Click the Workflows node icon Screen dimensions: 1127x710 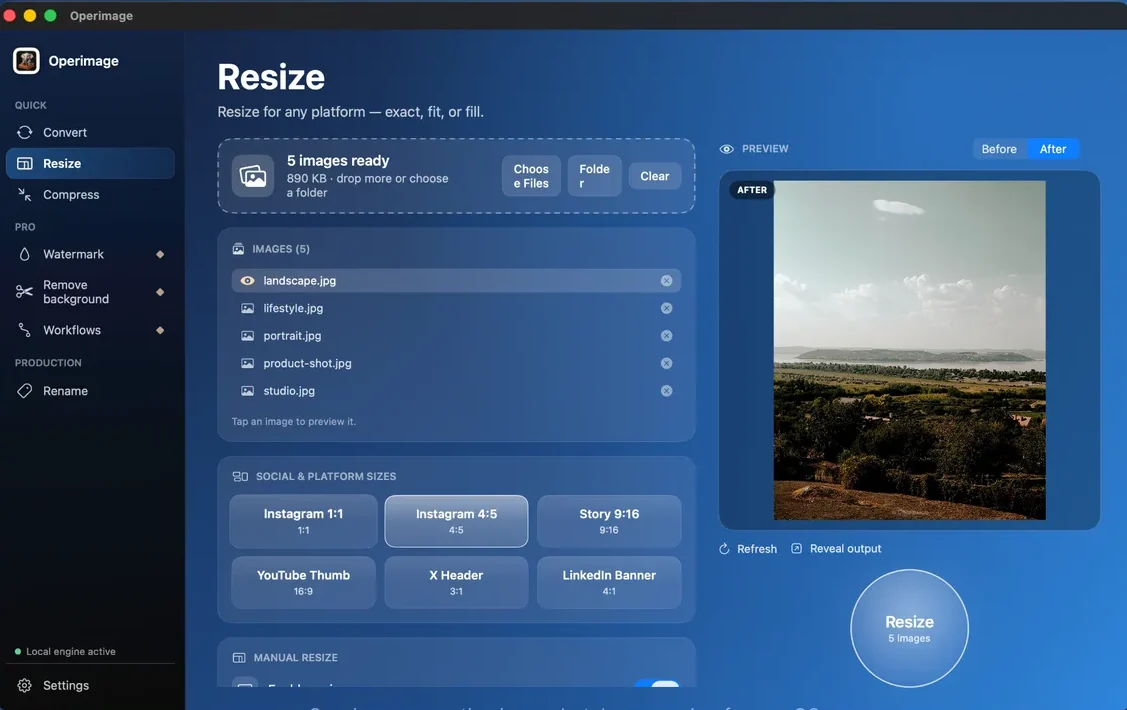tap(24, 330)
